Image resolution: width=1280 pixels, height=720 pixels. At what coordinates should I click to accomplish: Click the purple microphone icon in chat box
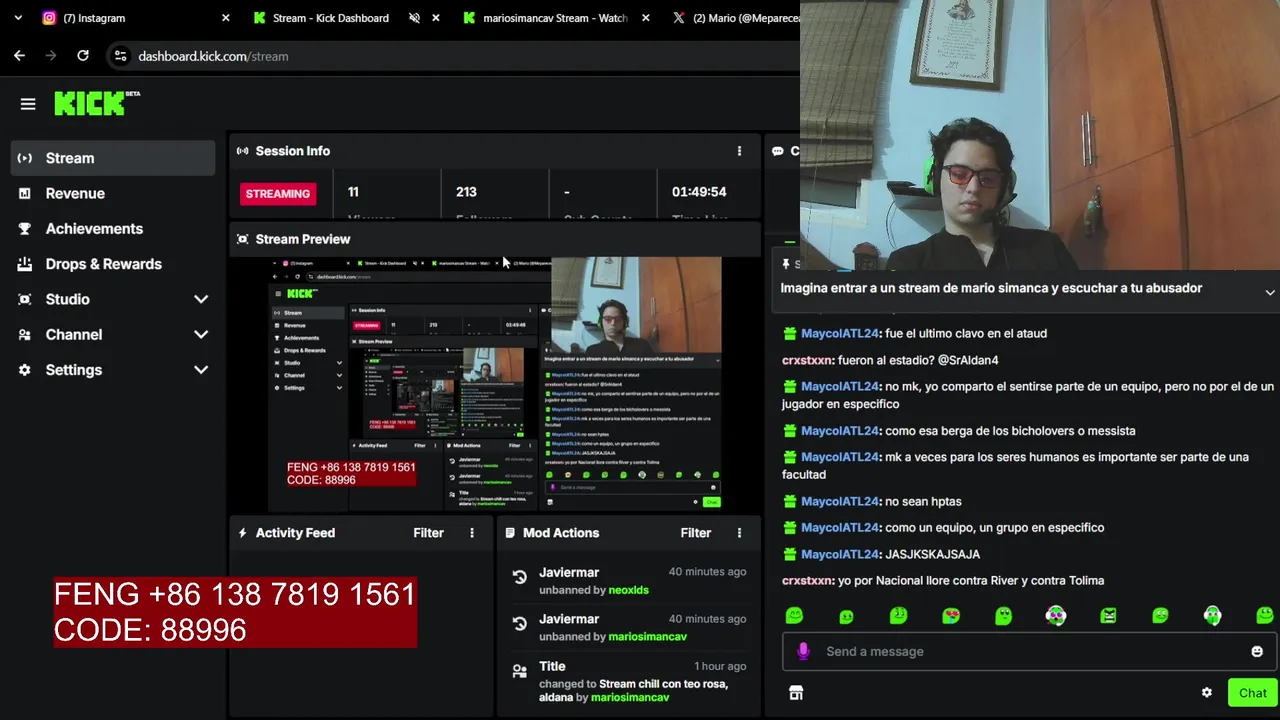(x=802, y=651)
